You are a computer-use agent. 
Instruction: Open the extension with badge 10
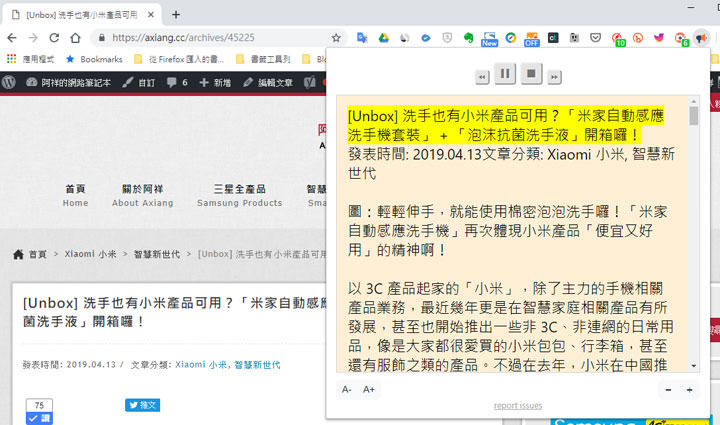coord(618,39)
